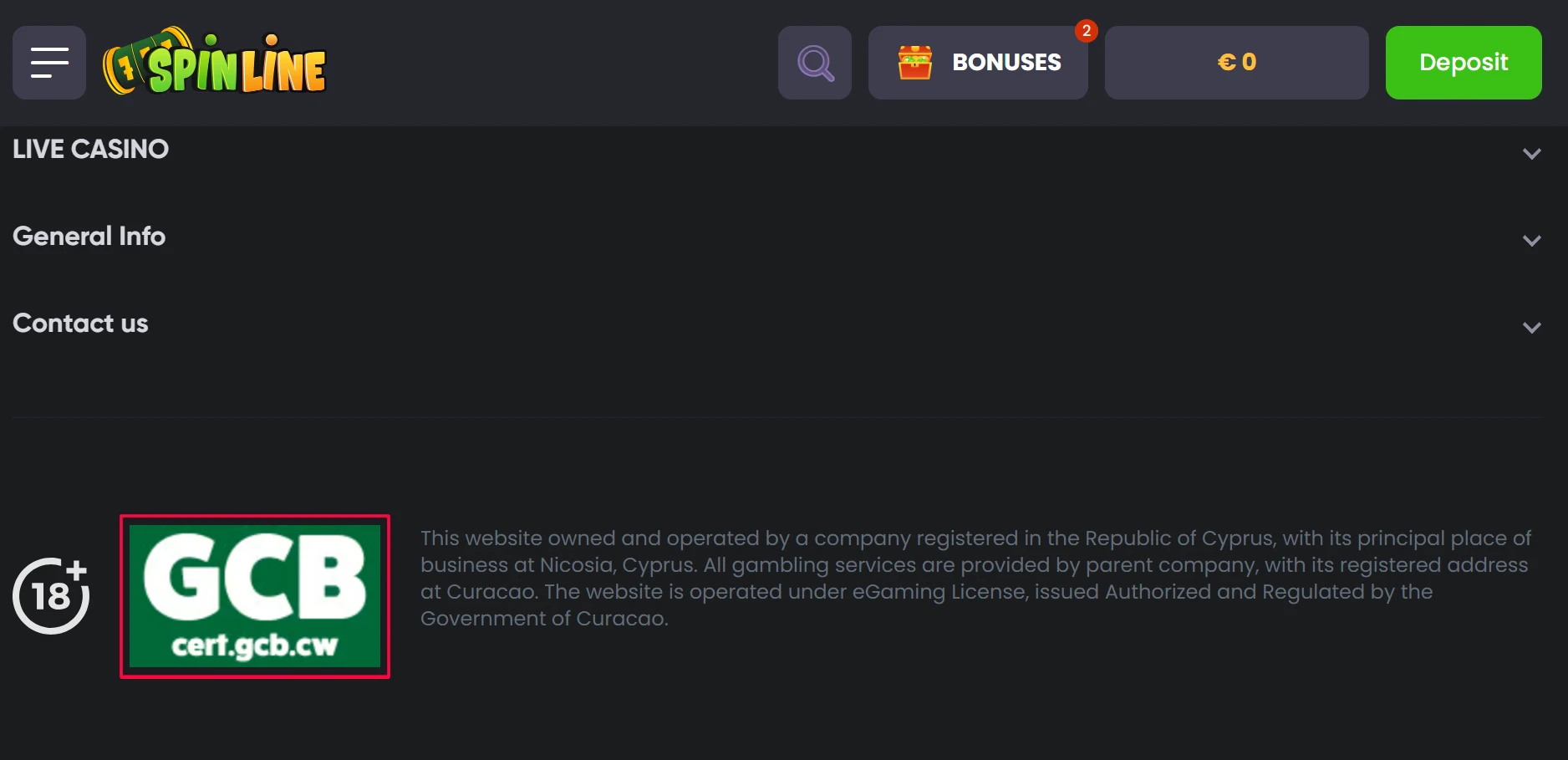
Task: Open the hamburger navigation menu
Action: 49,63
